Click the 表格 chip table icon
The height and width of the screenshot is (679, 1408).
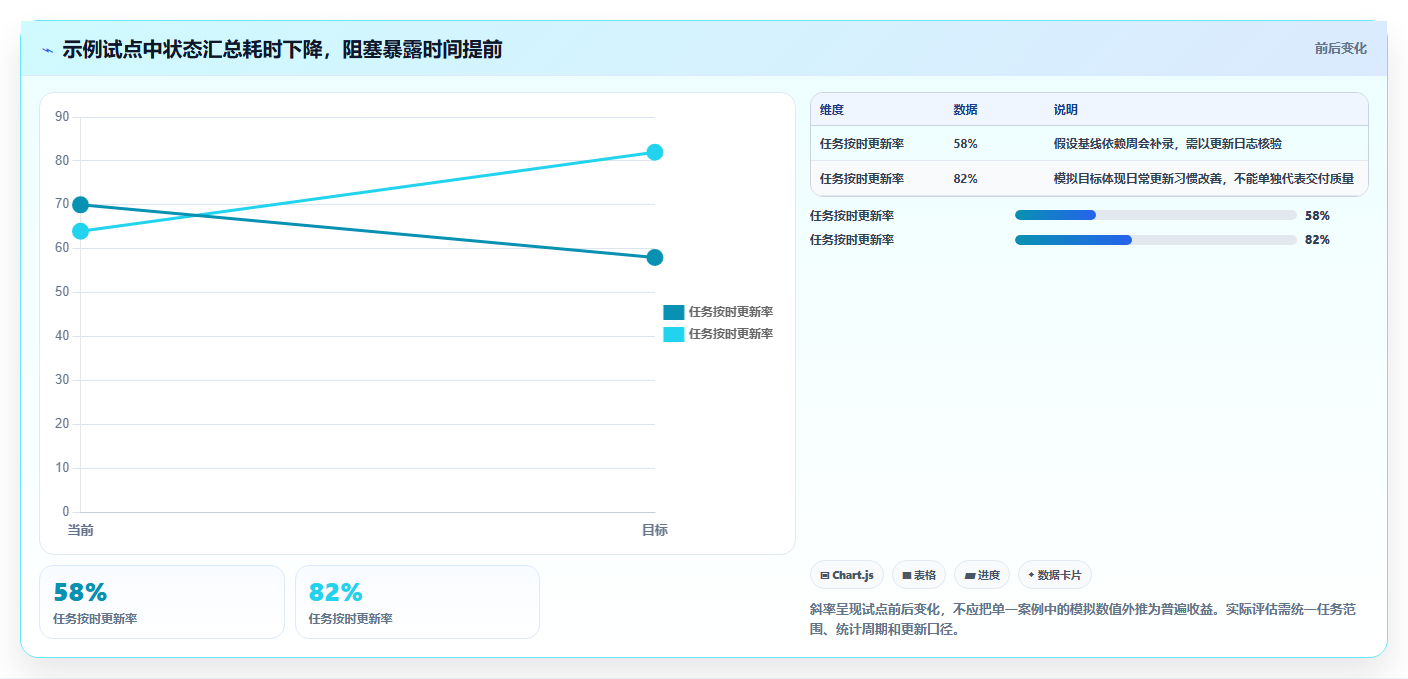pyautogui.click(x=907, y=575)
